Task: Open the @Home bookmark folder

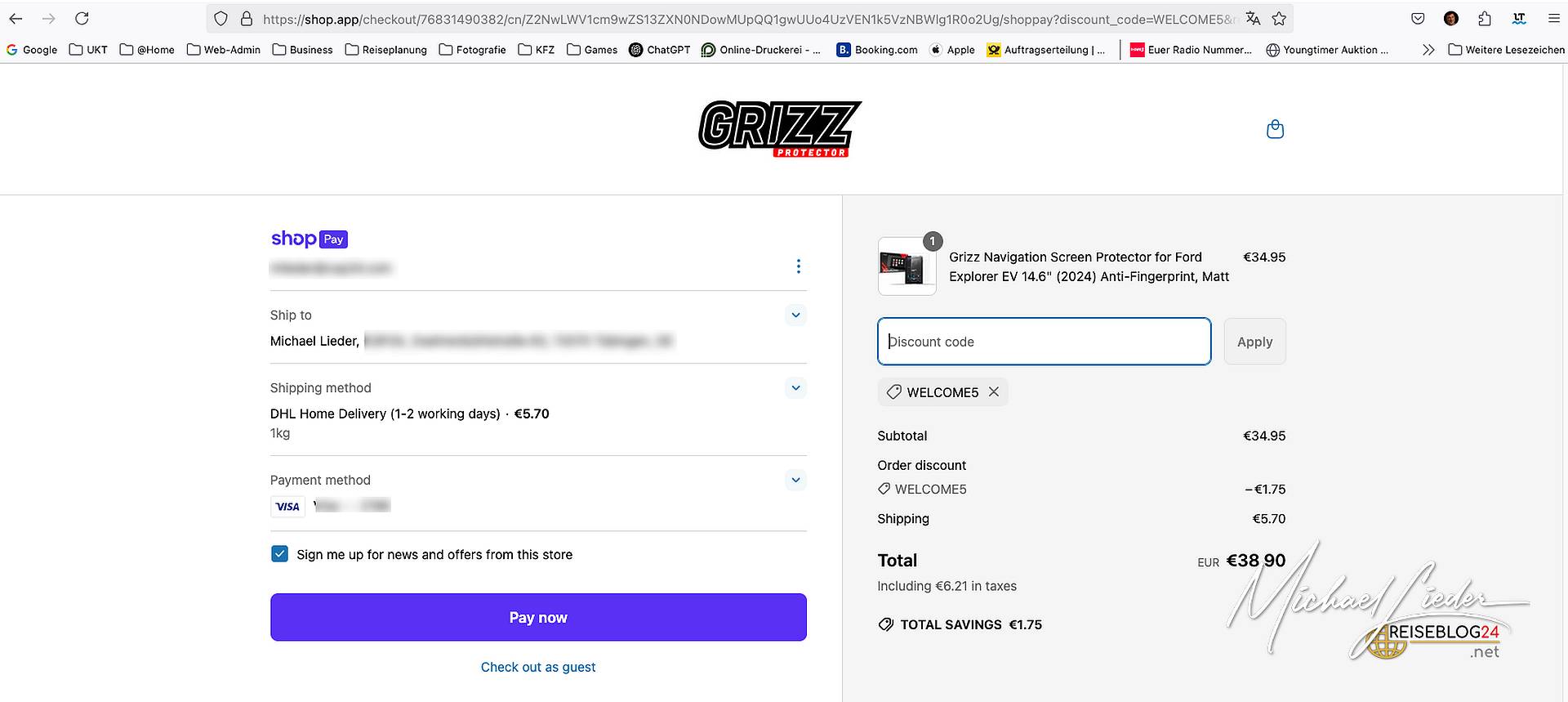Action: coord(147,50)
